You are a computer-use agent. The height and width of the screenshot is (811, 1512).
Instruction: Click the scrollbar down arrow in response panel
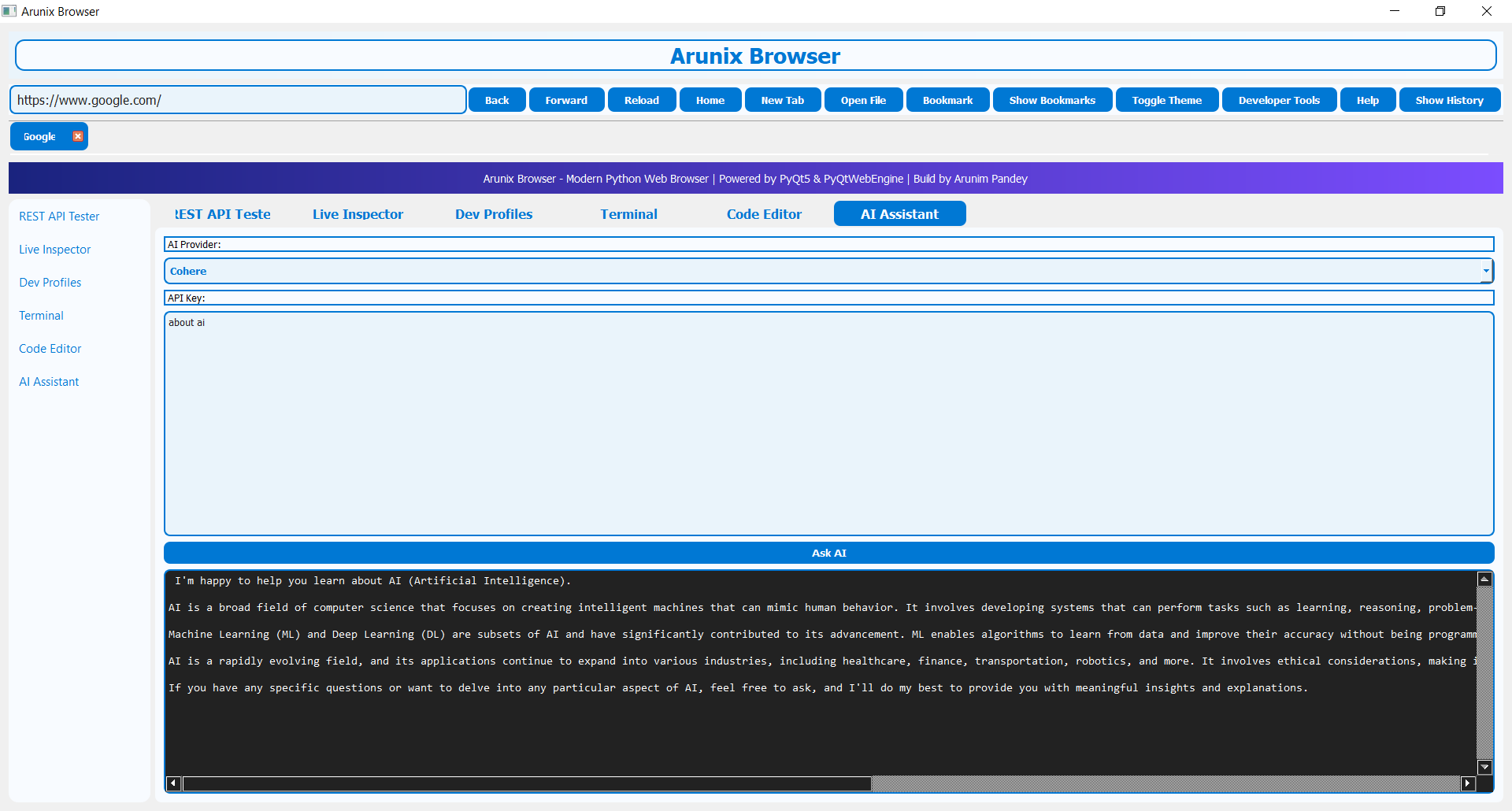[x=1484, y=767]
